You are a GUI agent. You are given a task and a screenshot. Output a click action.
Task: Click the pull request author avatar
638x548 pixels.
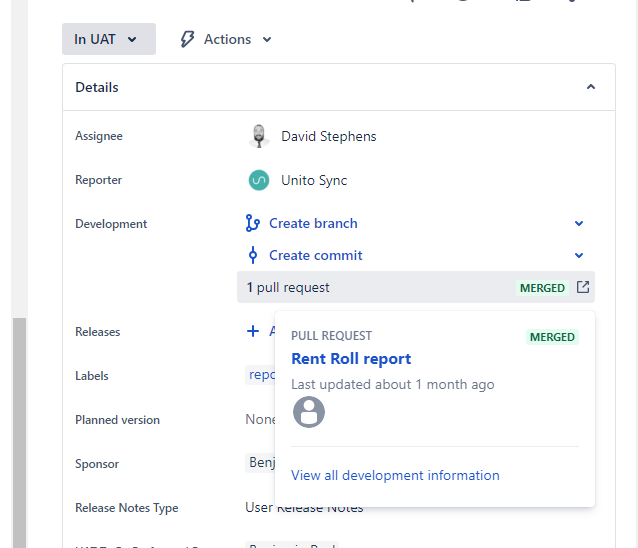(x=309, y=412)
